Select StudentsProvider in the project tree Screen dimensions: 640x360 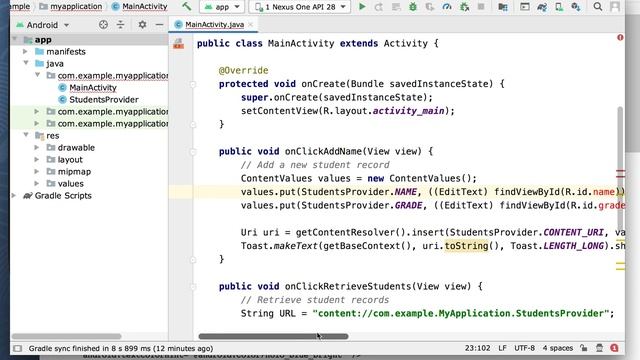pos(104,99)
